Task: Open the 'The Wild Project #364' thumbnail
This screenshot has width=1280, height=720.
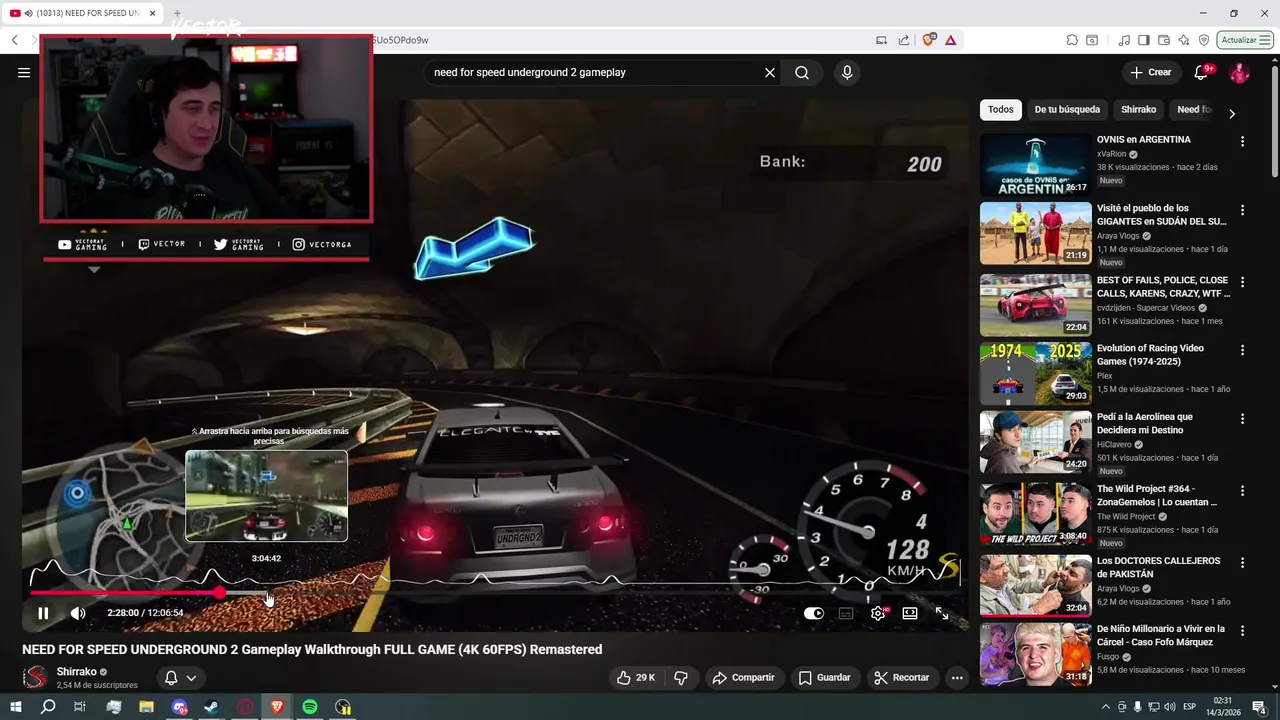Action: pos(1035,514)
